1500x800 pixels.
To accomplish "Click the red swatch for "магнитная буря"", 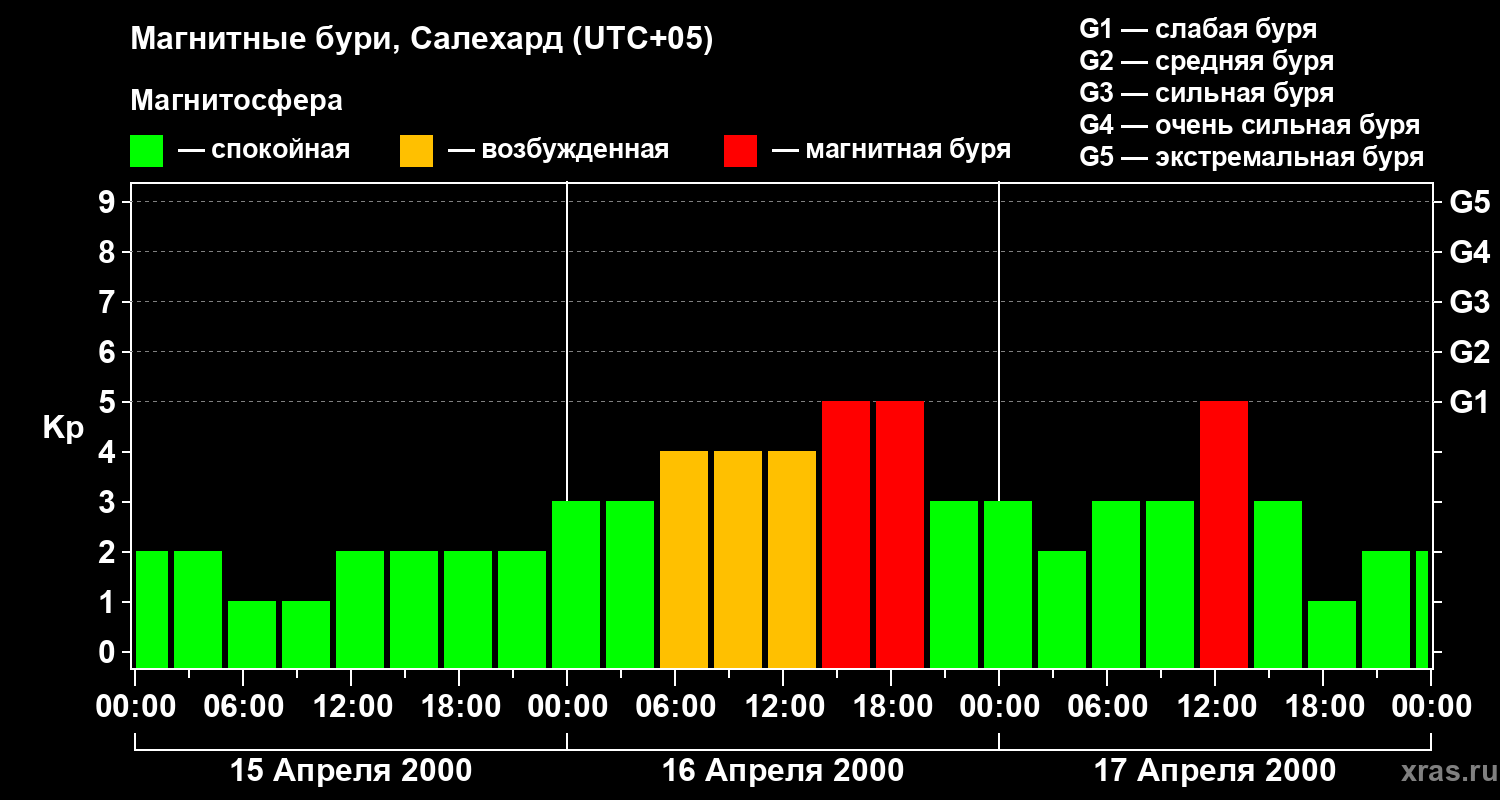I will (740, 151).
